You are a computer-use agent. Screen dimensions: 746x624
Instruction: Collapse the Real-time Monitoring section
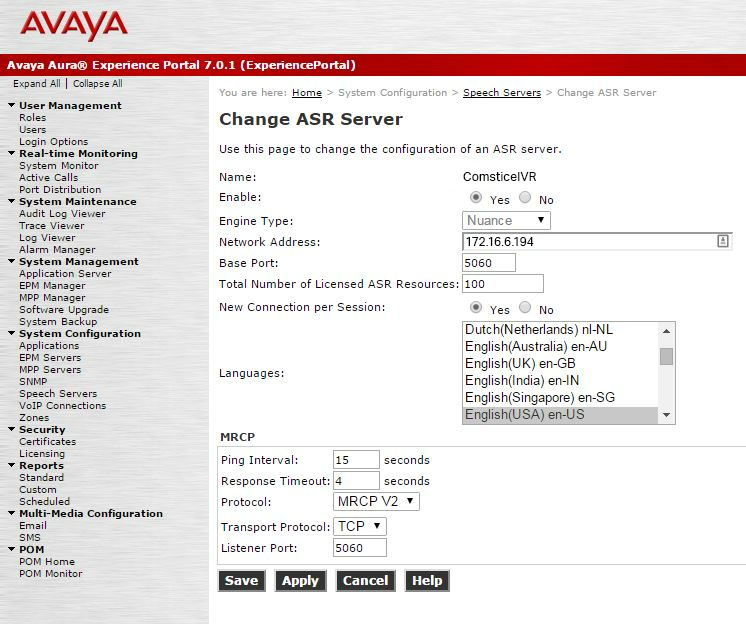click(x=11, y=153)
